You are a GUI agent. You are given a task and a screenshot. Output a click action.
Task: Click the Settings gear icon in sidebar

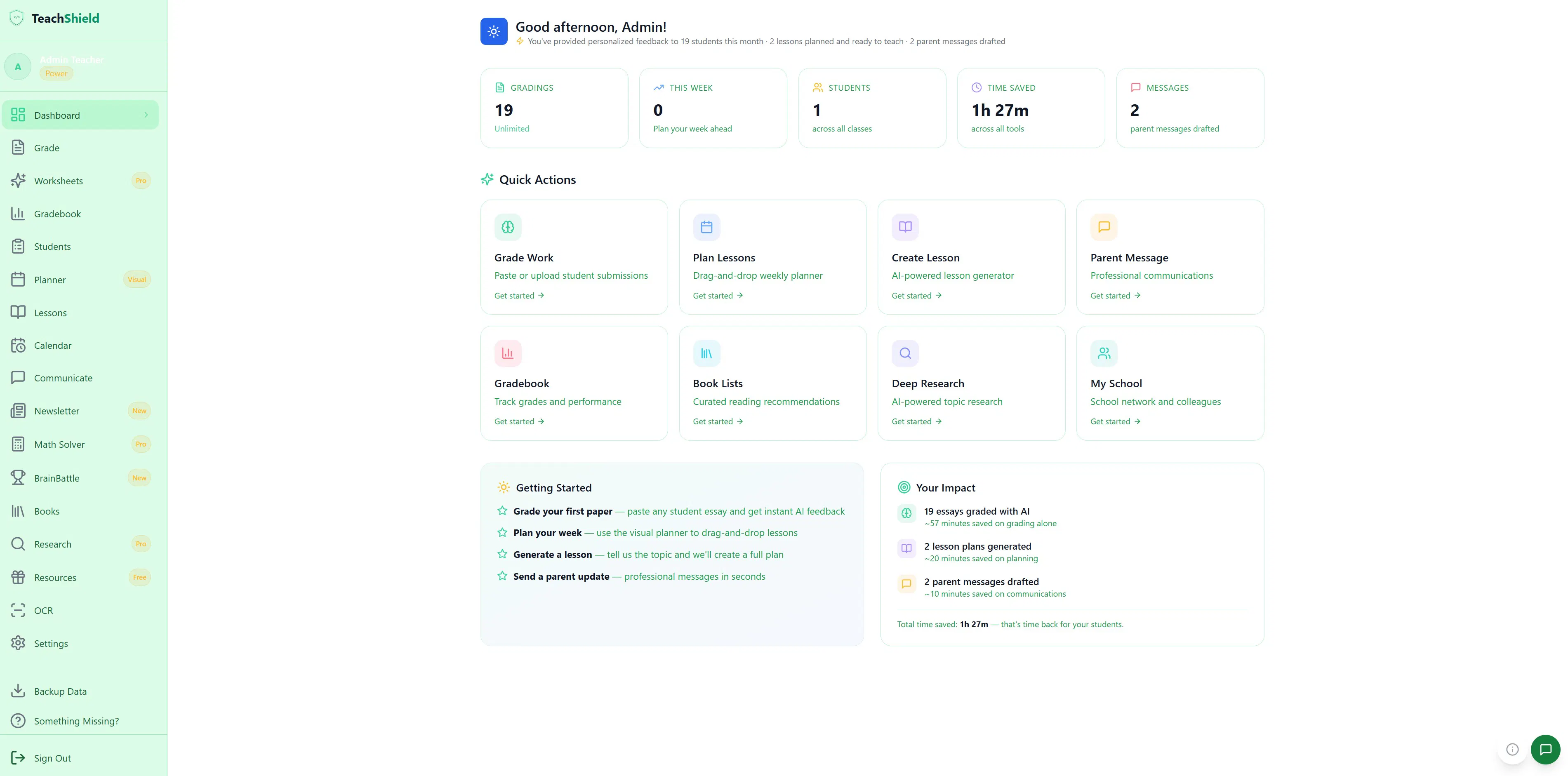[18, 643]
